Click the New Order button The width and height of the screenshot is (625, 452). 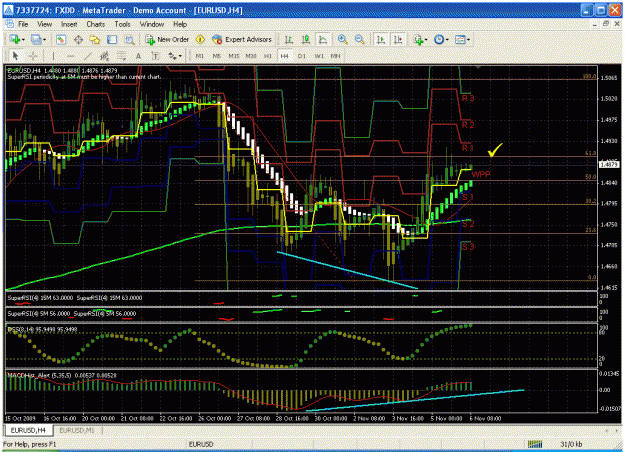pos(167,39)
